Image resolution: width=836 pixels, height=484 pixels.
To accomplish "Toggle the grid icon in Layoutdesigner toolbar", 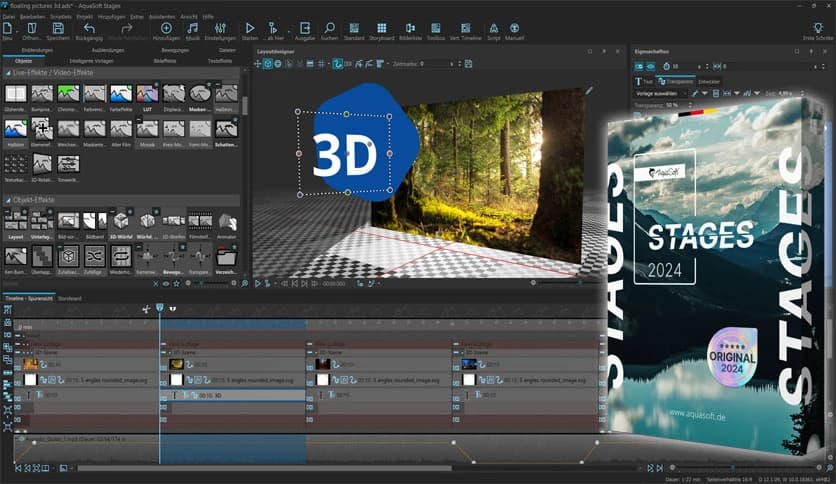I will 321,64.
